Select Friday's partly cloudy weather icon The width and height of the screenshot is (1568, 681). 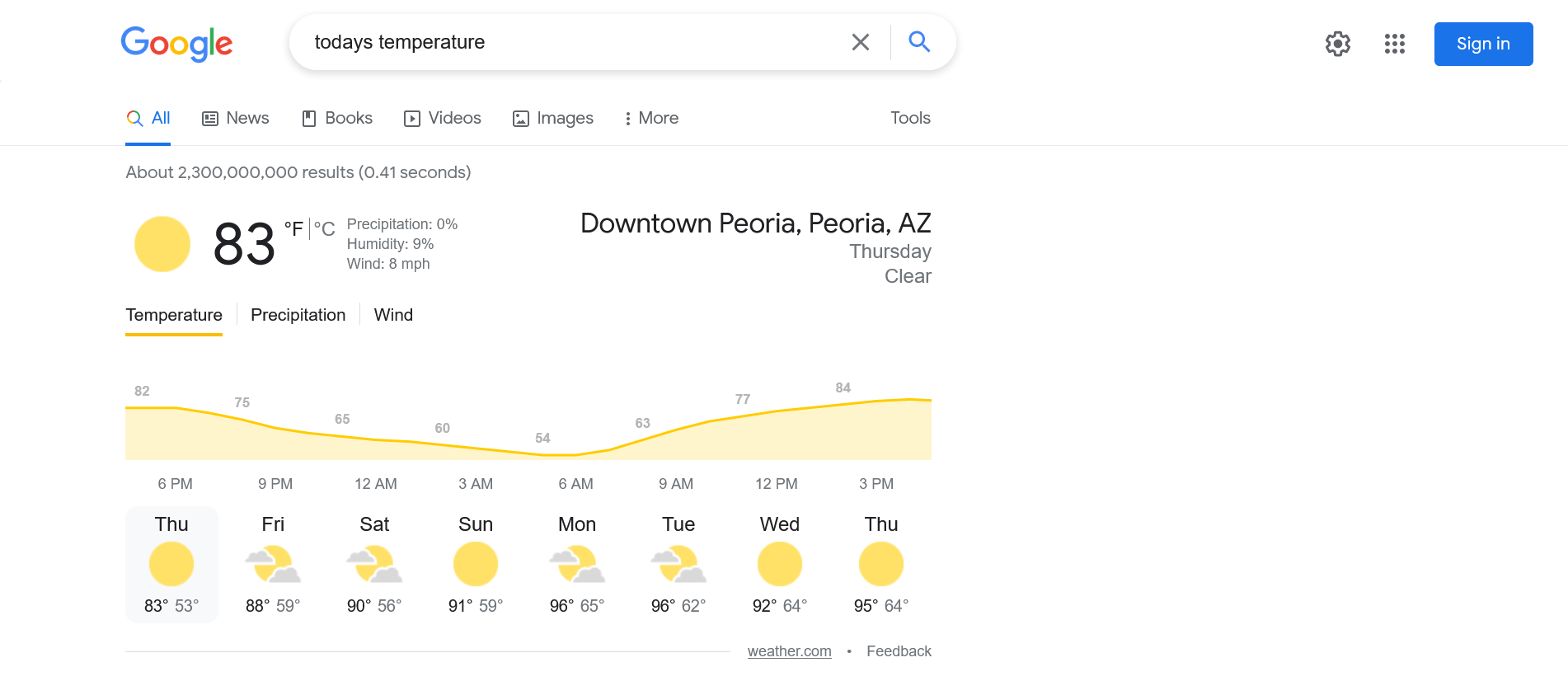coord(273,563)
